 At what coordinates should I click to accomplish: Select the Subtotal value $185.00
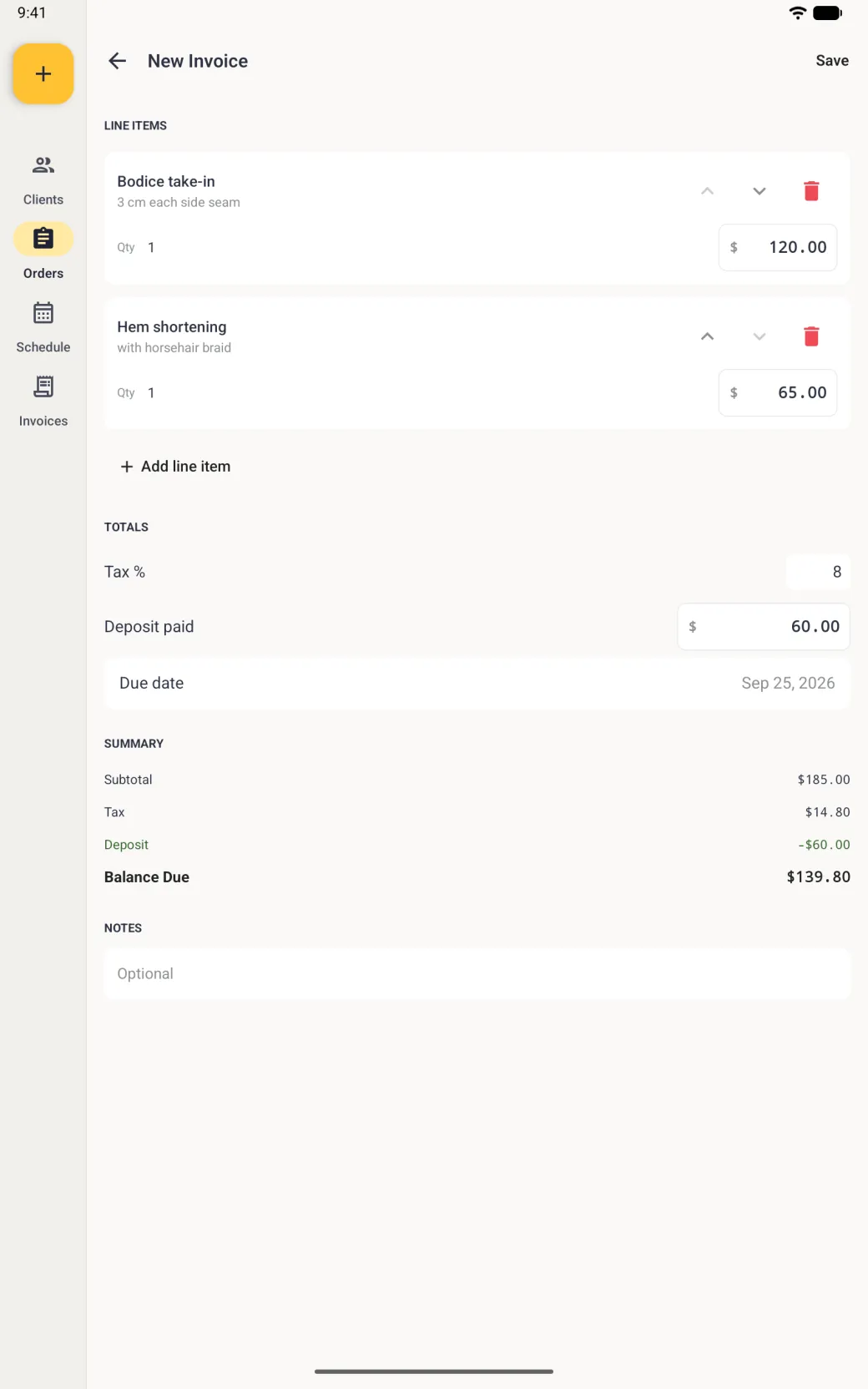(x=823, y=780)
